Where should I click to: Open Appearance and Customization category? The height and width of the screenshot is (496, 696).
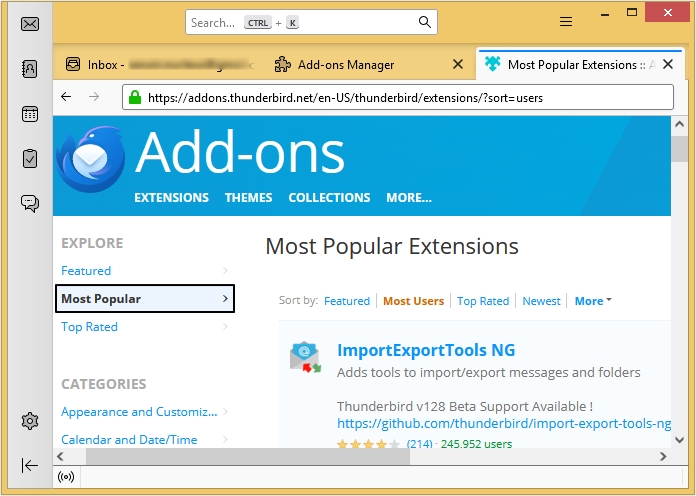(x=139, y=412)
